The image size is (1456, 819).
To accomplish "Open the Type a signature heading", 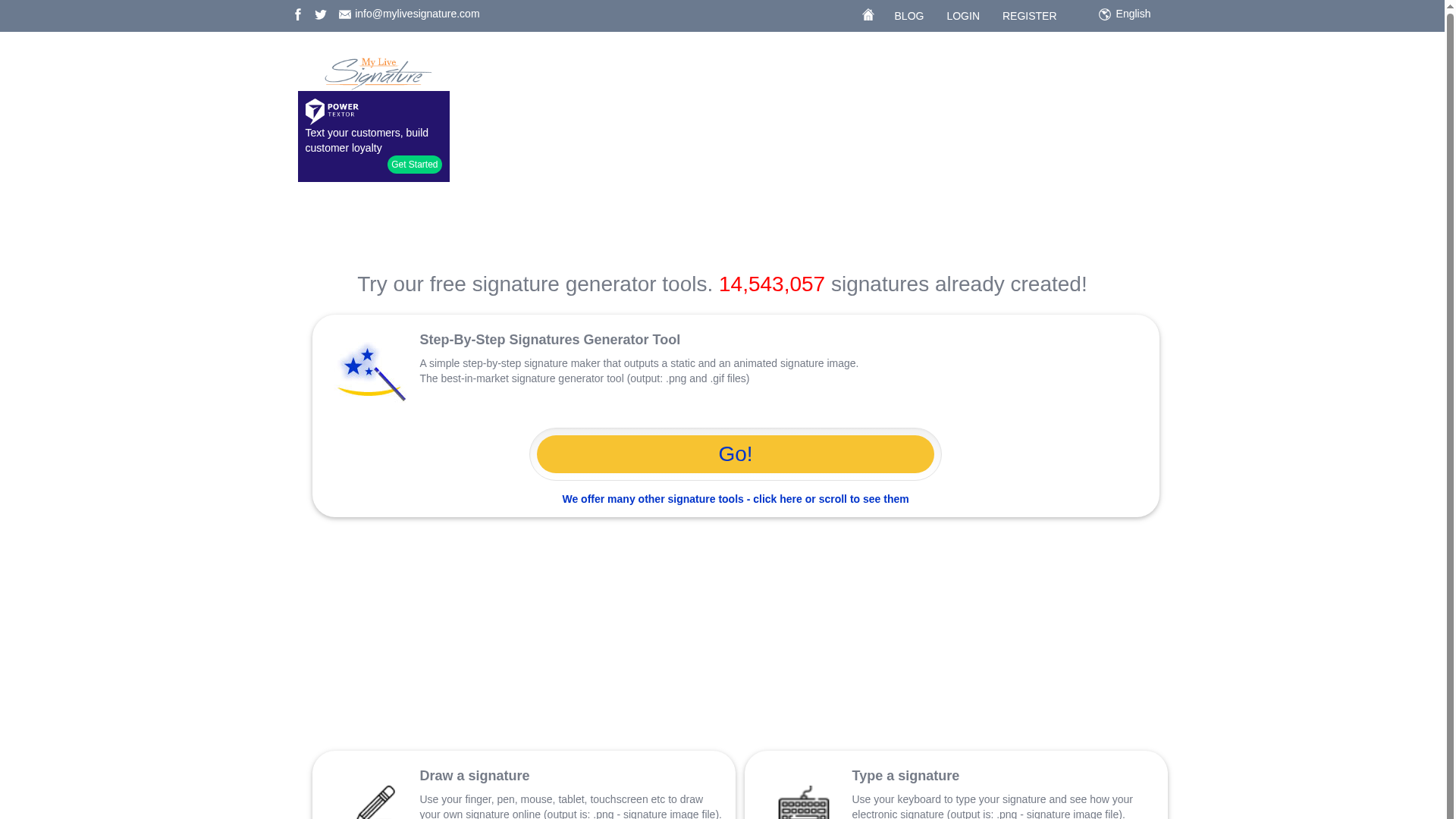I will [905, 776].
